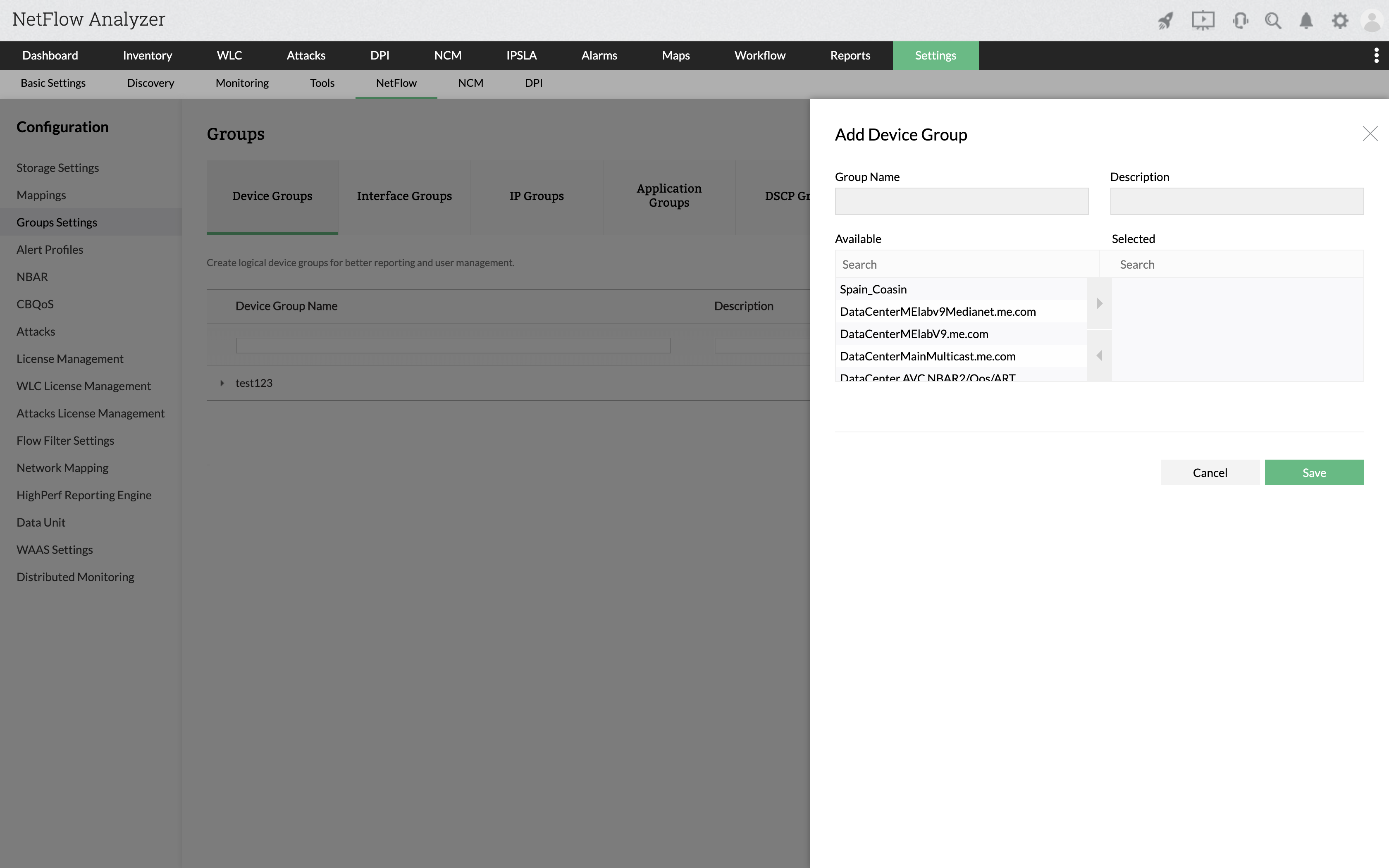The height and width of the screenshot is (868, 1389).
Task: Click the headset support icon
Action: click(1240, 21)
